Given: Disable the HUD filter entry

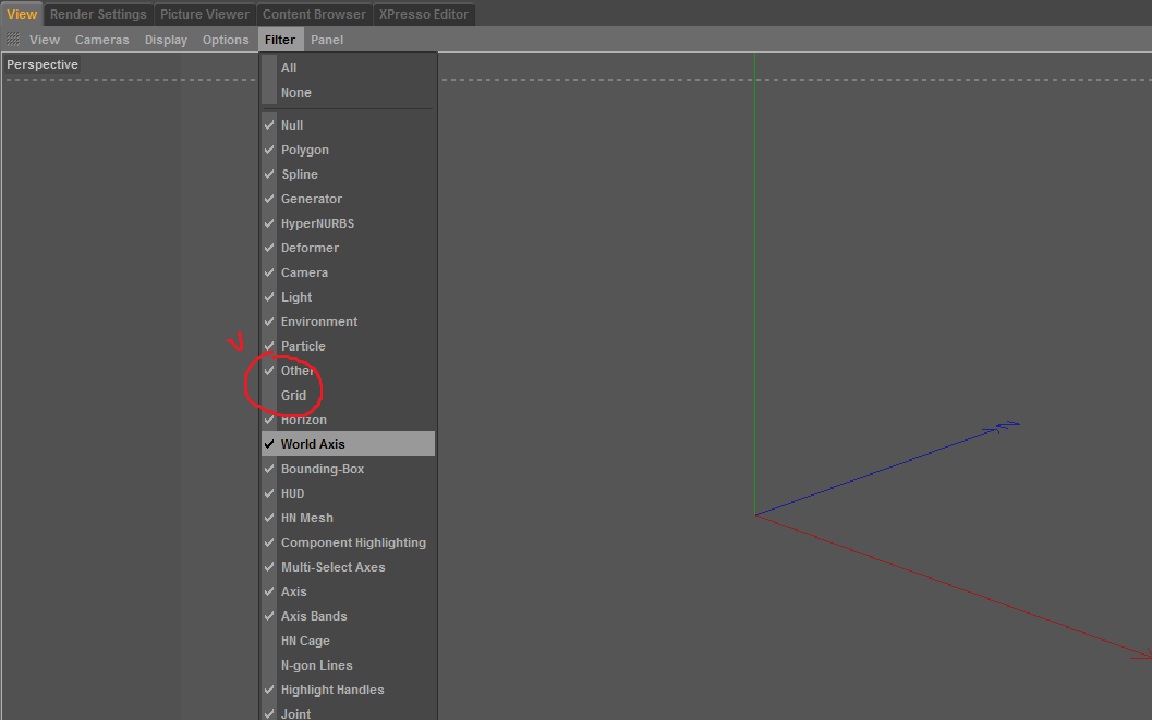Looking at the screenshot, I should click(x=293, y=493).
